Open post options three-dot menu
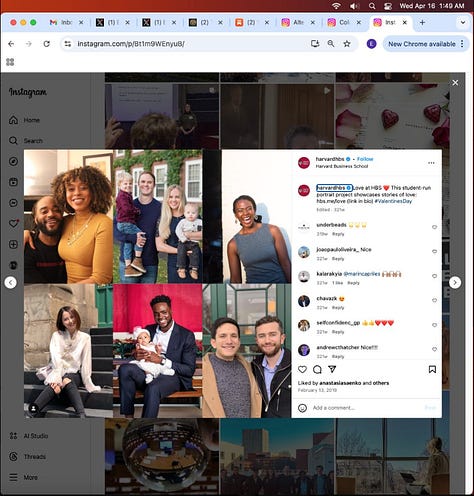The width and height of the screenshot is (474, 496). (431, 163)
